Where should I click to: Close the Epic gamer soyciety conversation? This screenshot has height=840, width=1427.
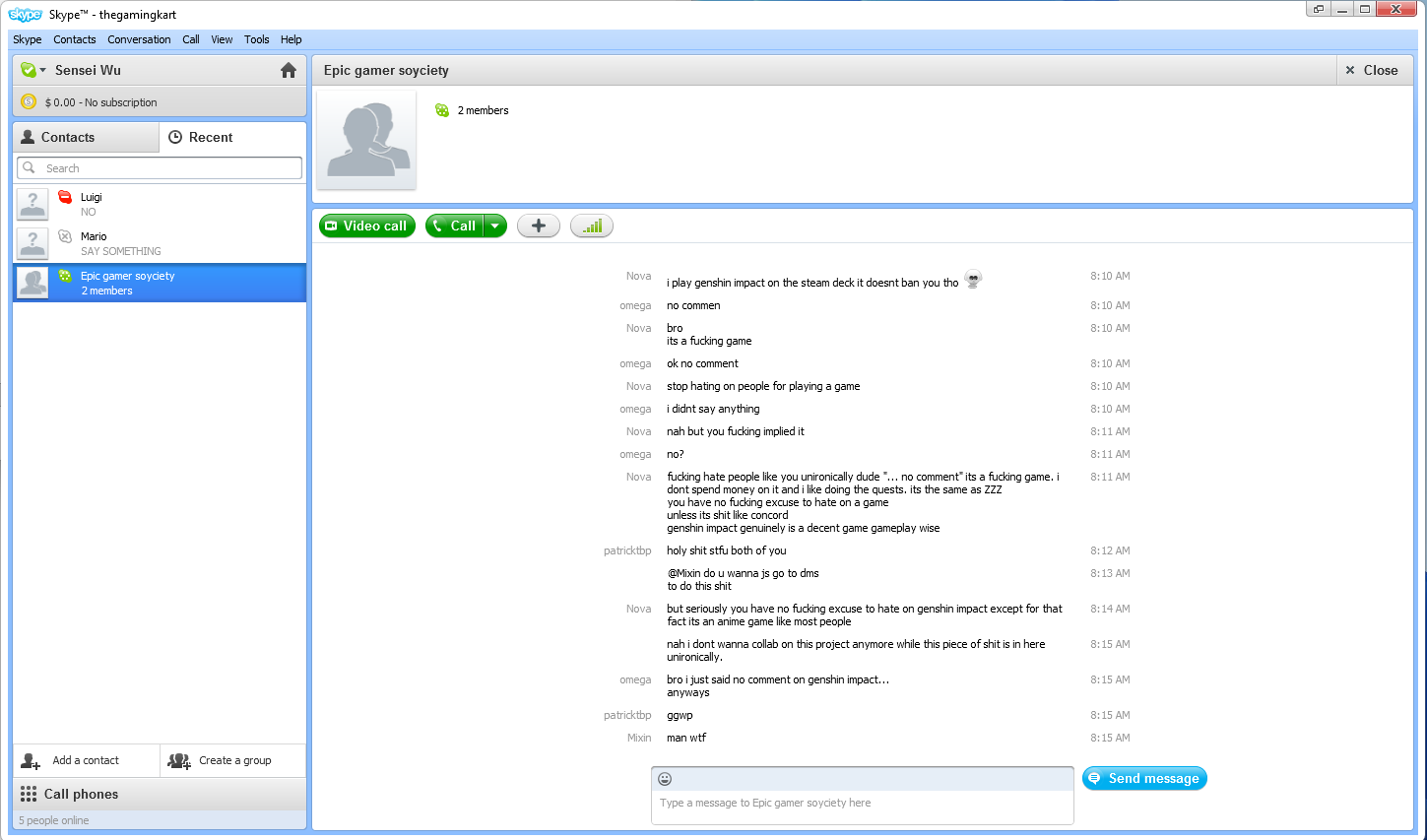(1372, 70)
